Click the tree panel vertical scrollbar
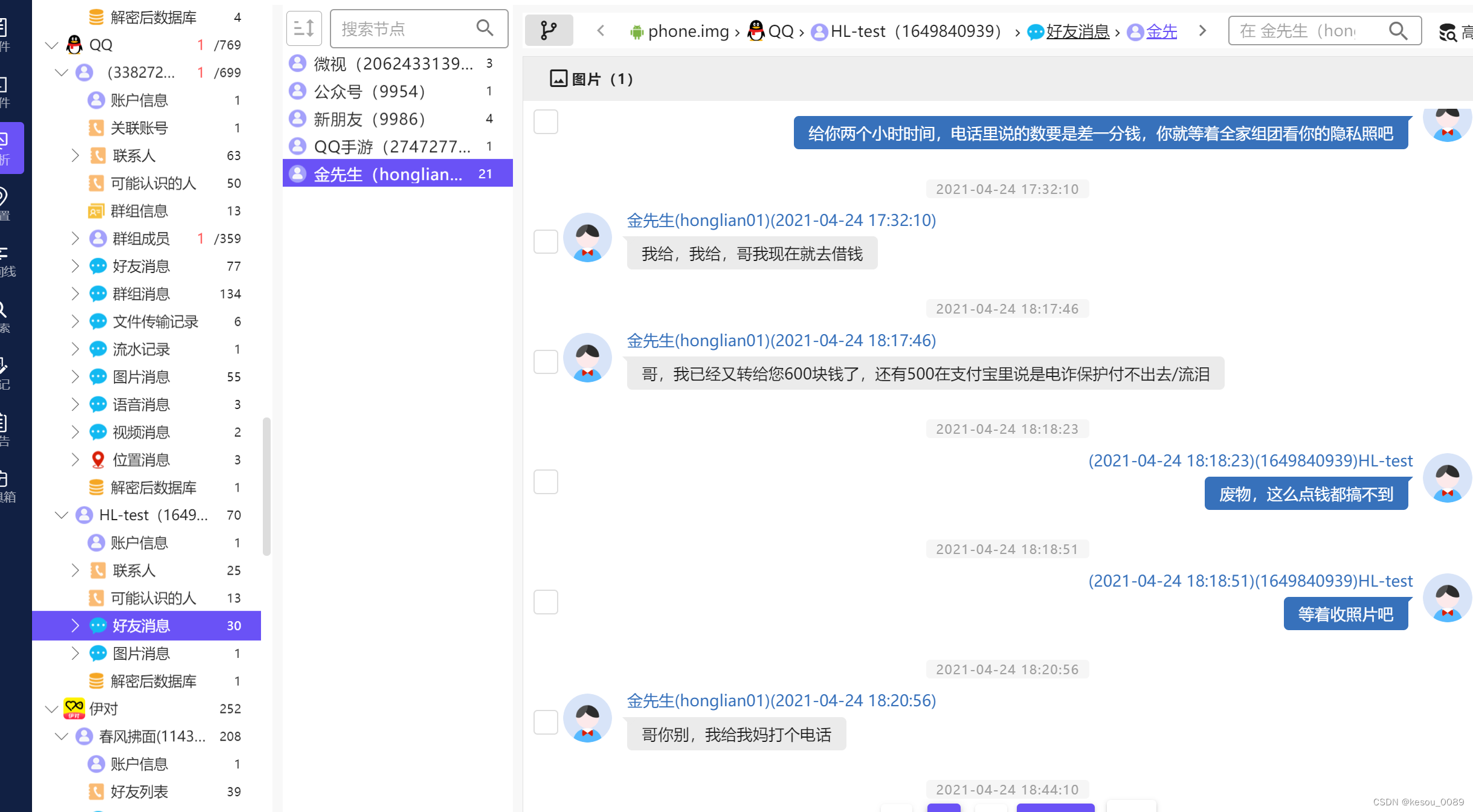The image size is (1473, 812). pos(266,485)
